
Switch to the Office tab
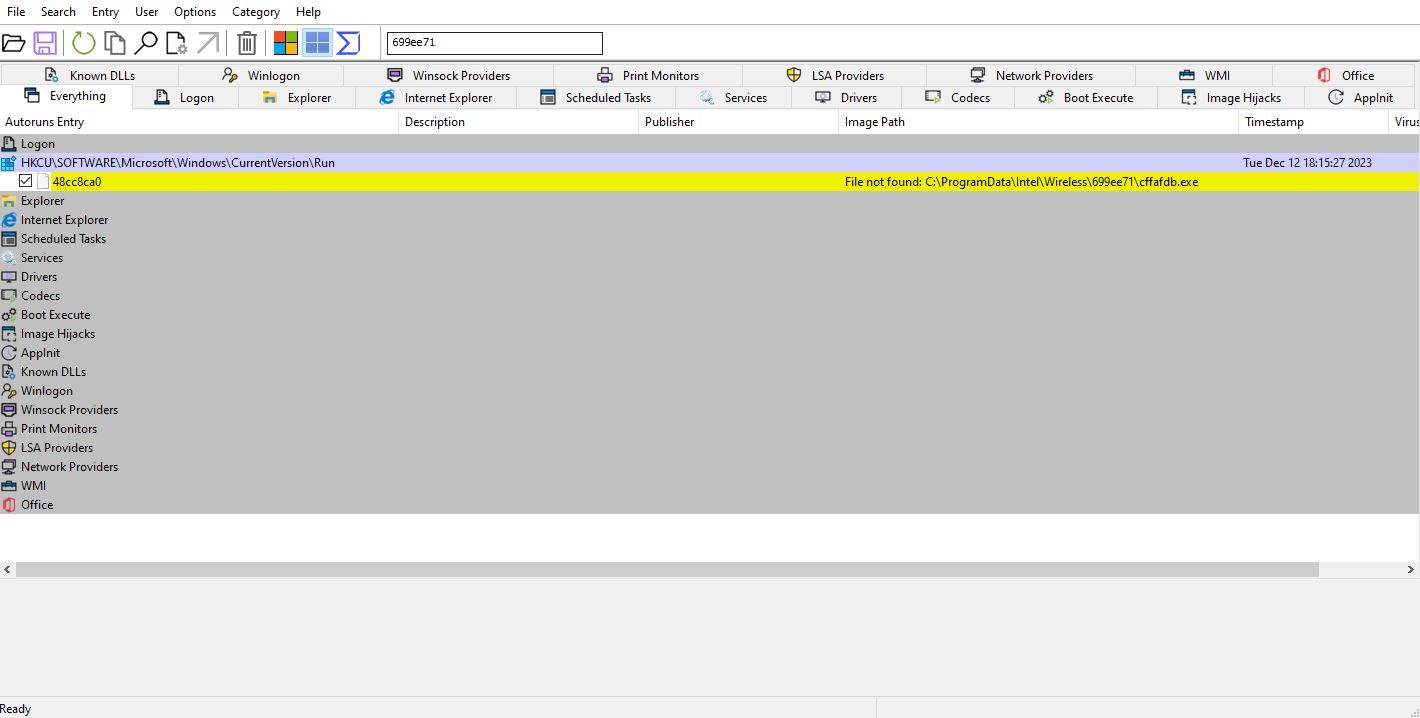(x=1345, y=75)
